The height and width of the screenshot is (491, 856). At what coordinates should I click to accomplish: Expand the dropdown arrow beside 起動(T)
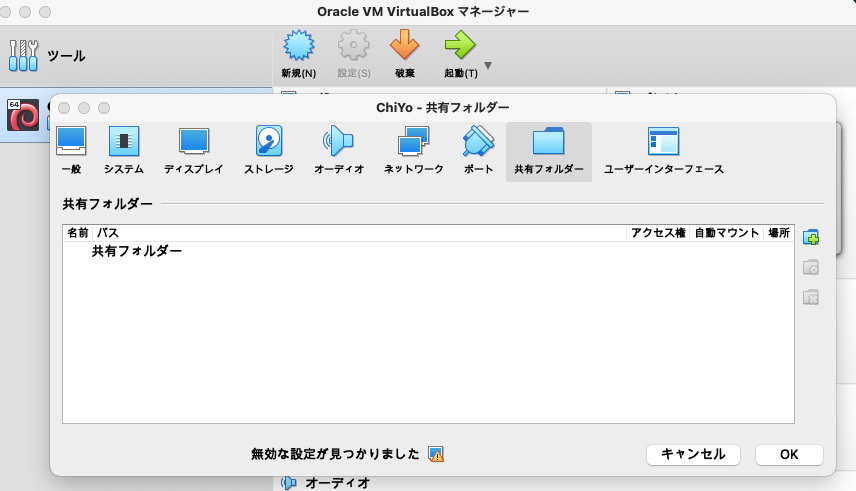[488, 66]
